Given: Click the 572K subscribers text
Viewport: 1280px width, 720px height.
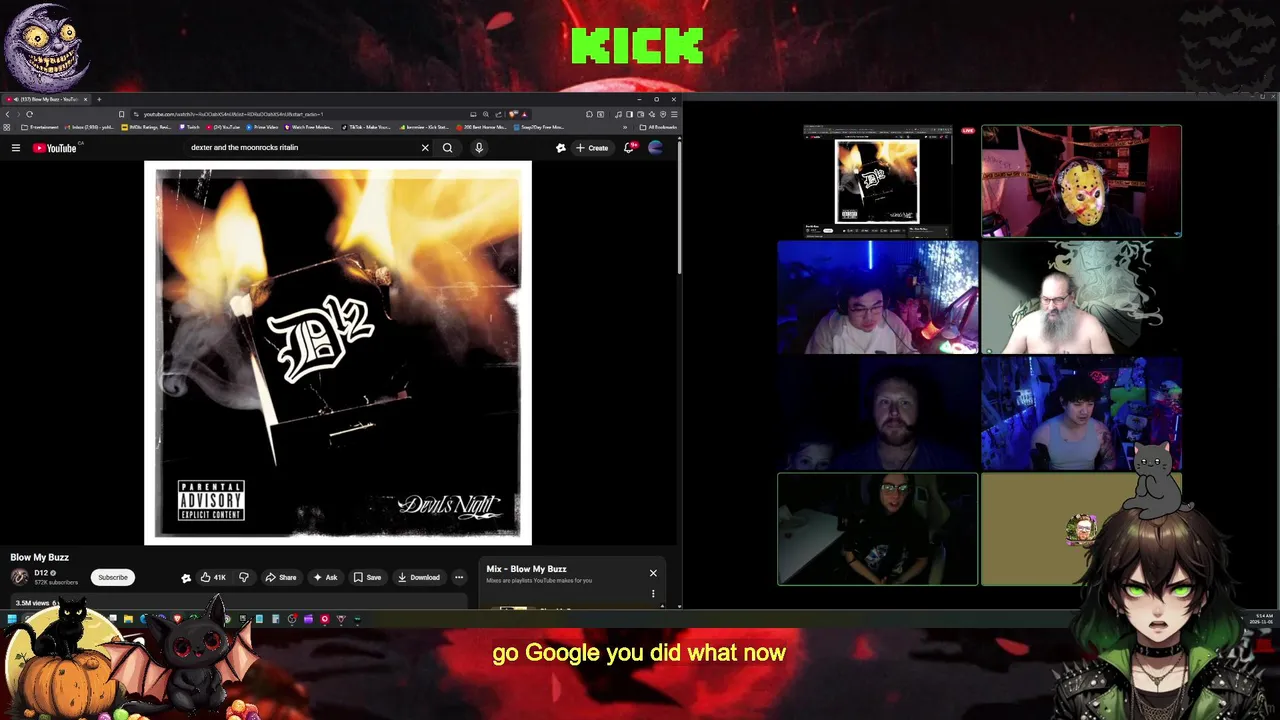Looking at the screenshot, I should coord(56,582).
